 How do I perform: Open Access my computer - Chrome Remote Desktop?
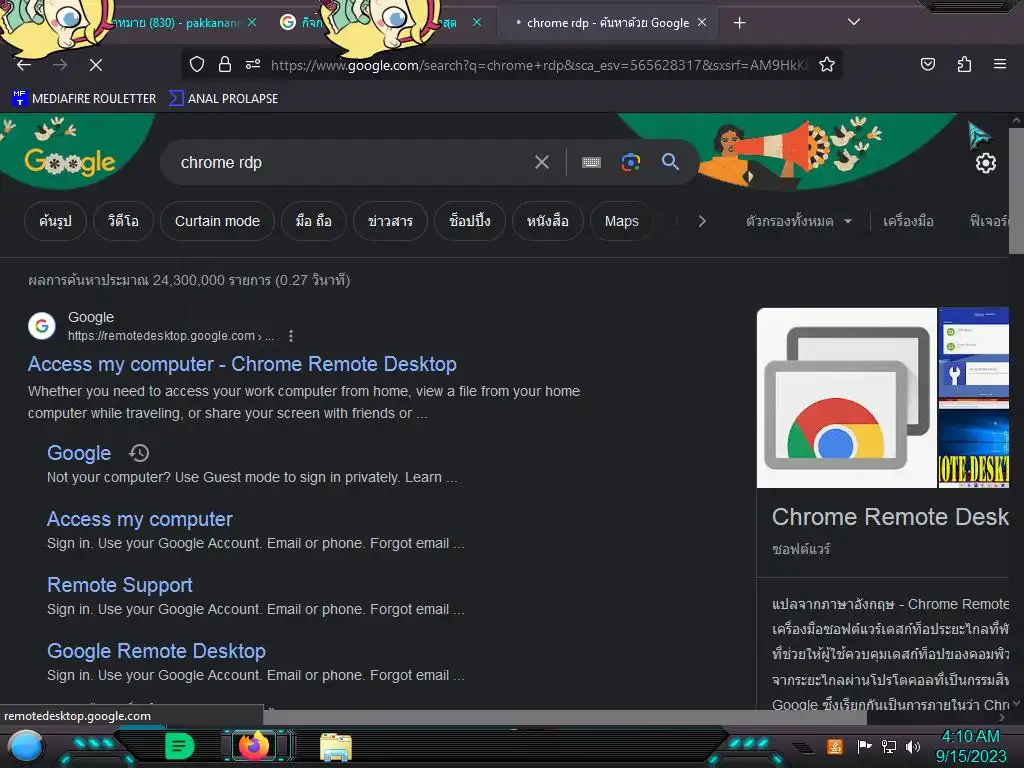242,364
